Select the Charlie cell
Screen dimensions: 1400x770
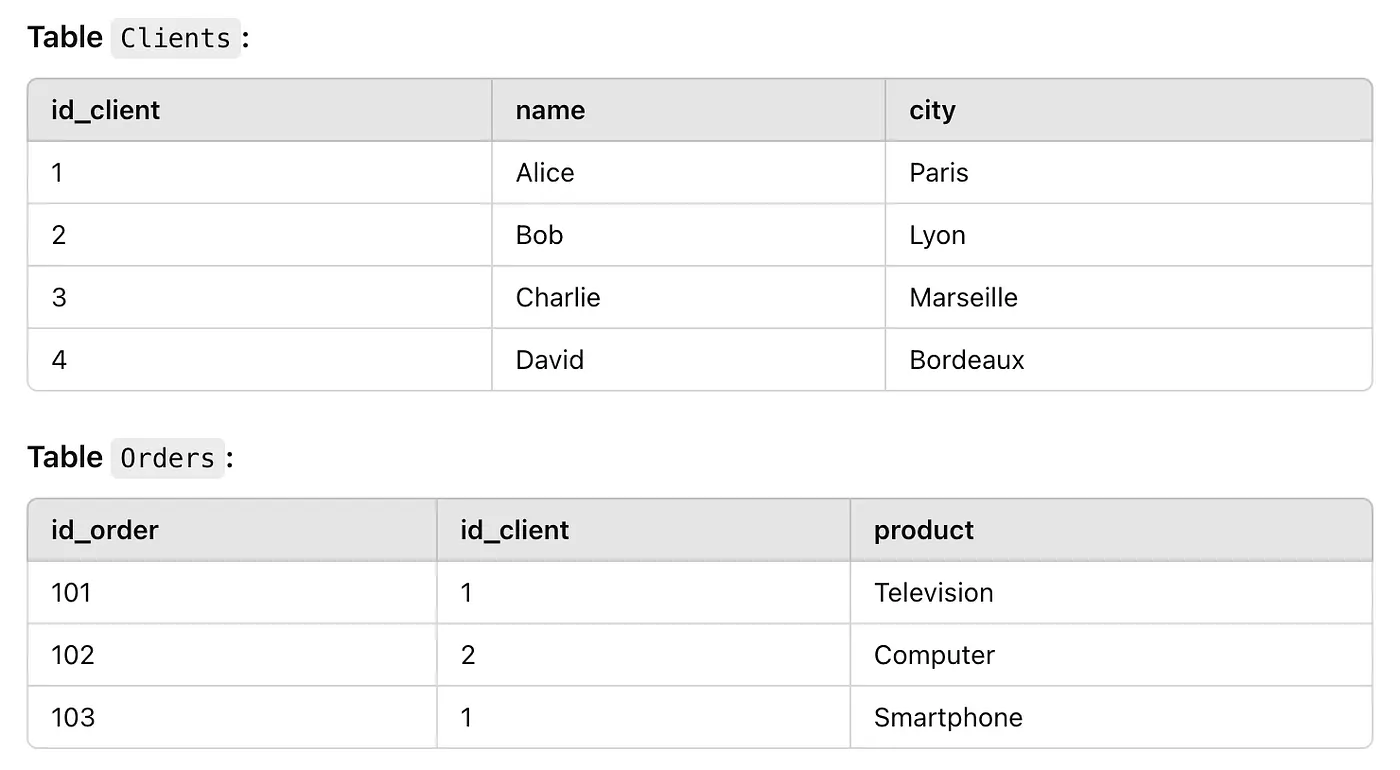click(689, 297)
